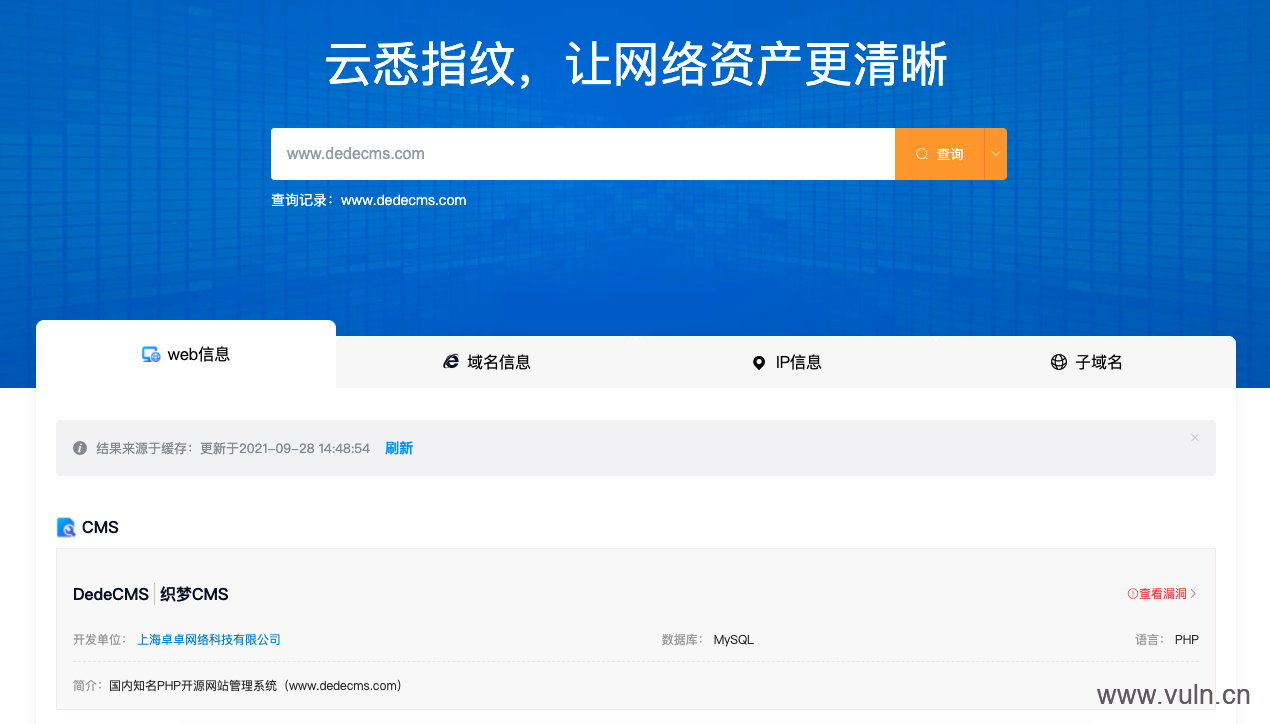The height and width of the screenshot is (724, 1270).
Task: Focus the domain search input field
Action: click(x=583, y=154)
